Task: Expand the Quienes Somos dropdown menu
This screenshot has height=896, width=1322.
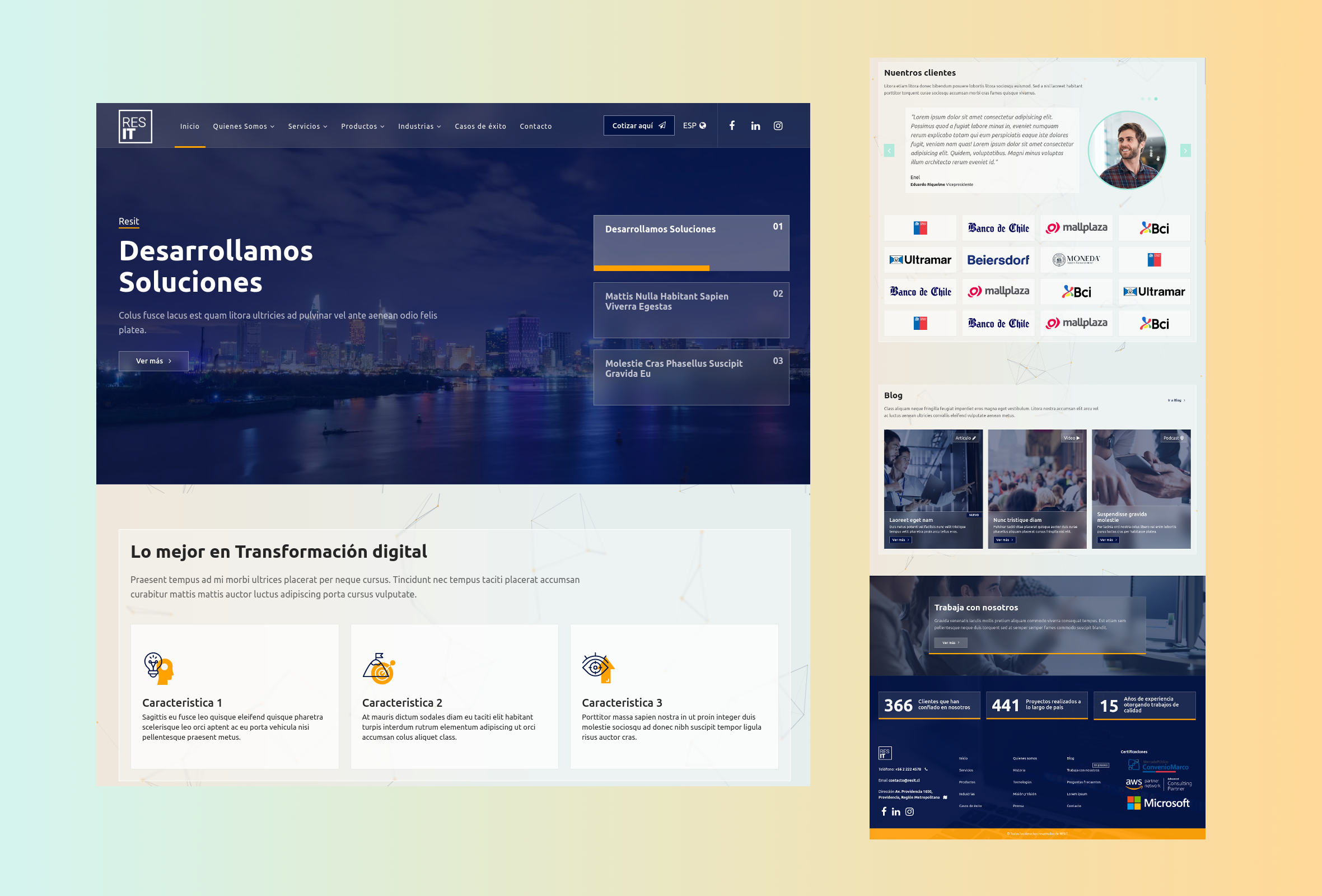Action: [x=244, y=127]
